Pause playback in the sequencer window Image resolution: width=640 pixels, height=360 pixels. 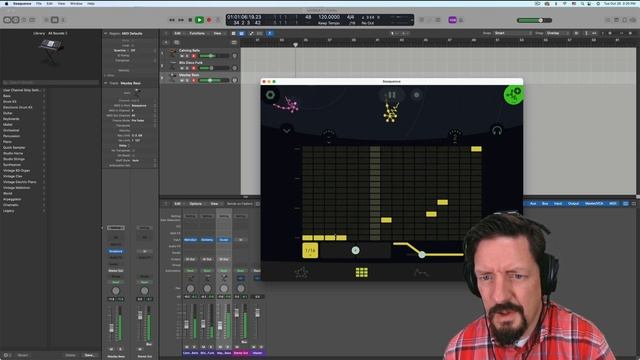tap(391, 95)
